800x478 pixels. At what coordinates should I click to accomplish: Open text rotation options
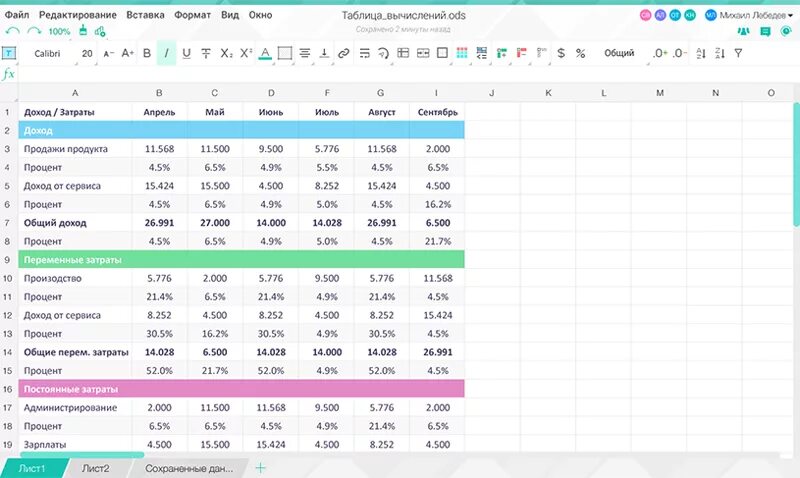tap(383, 53)
